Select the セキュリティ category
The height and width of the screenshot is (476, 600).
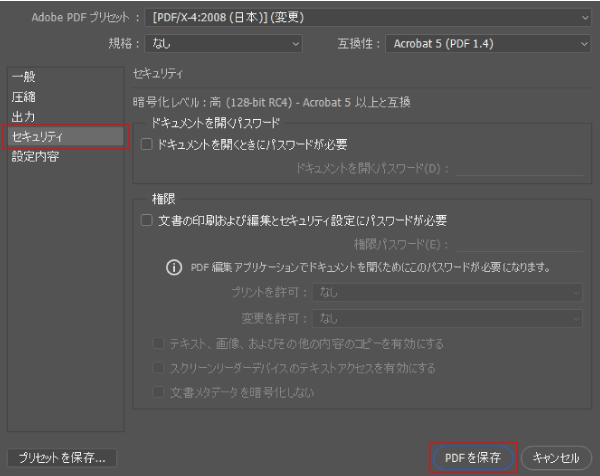click(x=66, y=137)
